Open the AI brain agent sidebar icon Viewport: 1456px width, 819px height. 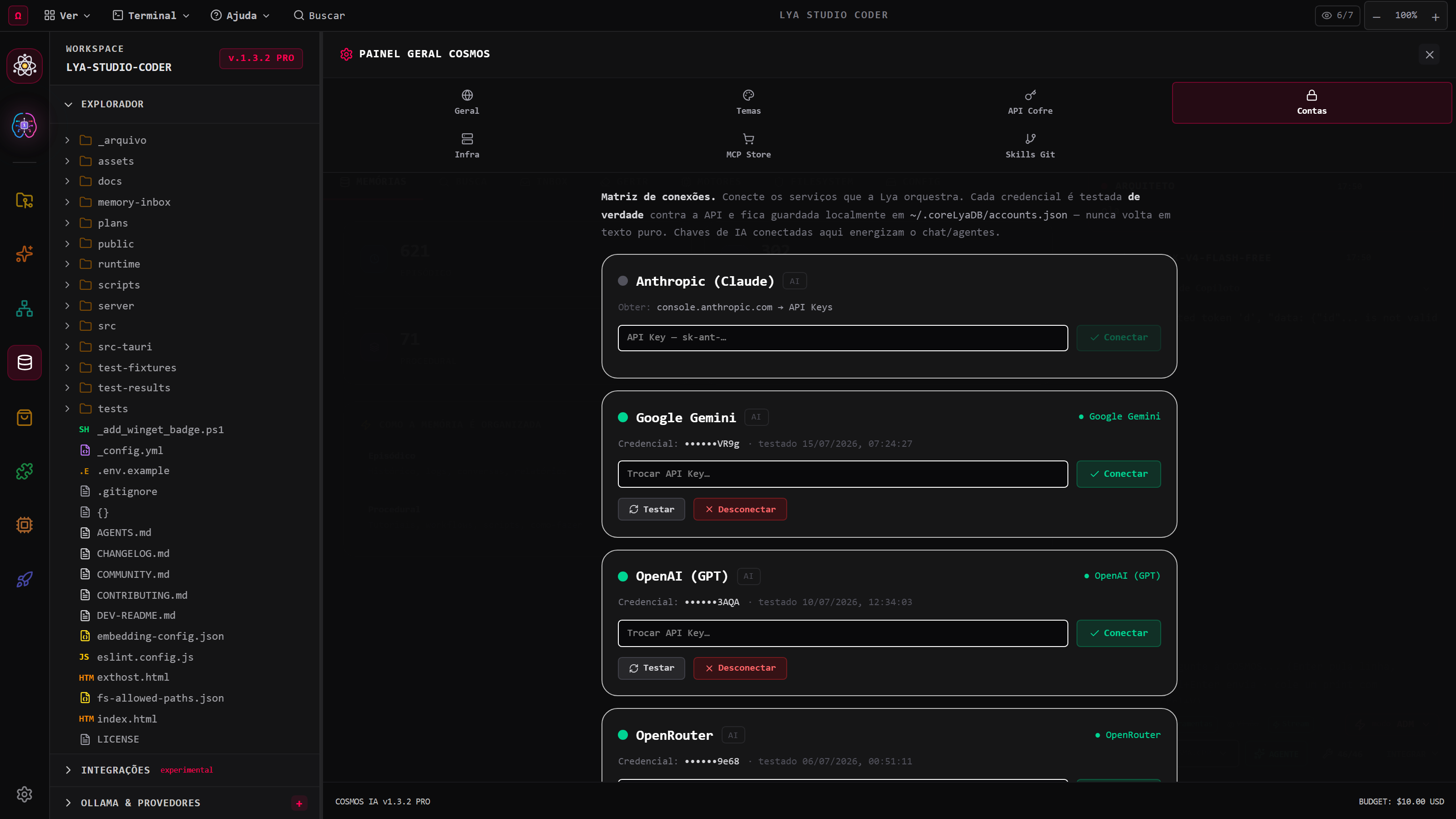point(24,125)
